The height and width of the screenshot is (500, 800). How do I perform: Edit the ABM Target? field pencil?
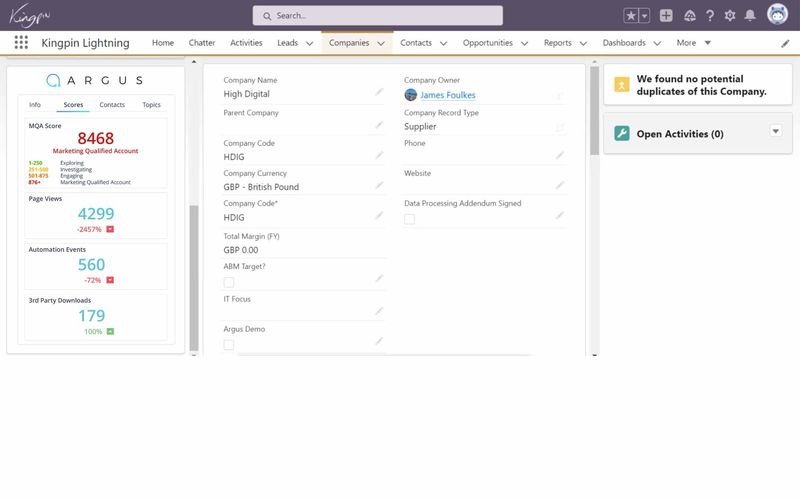379,279
